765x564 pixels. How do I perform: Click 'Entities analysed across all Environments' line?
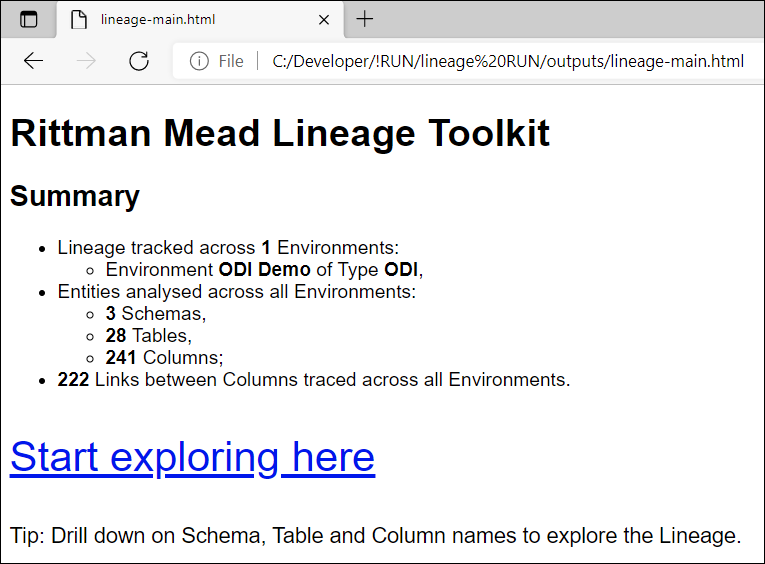pos(237,292)
